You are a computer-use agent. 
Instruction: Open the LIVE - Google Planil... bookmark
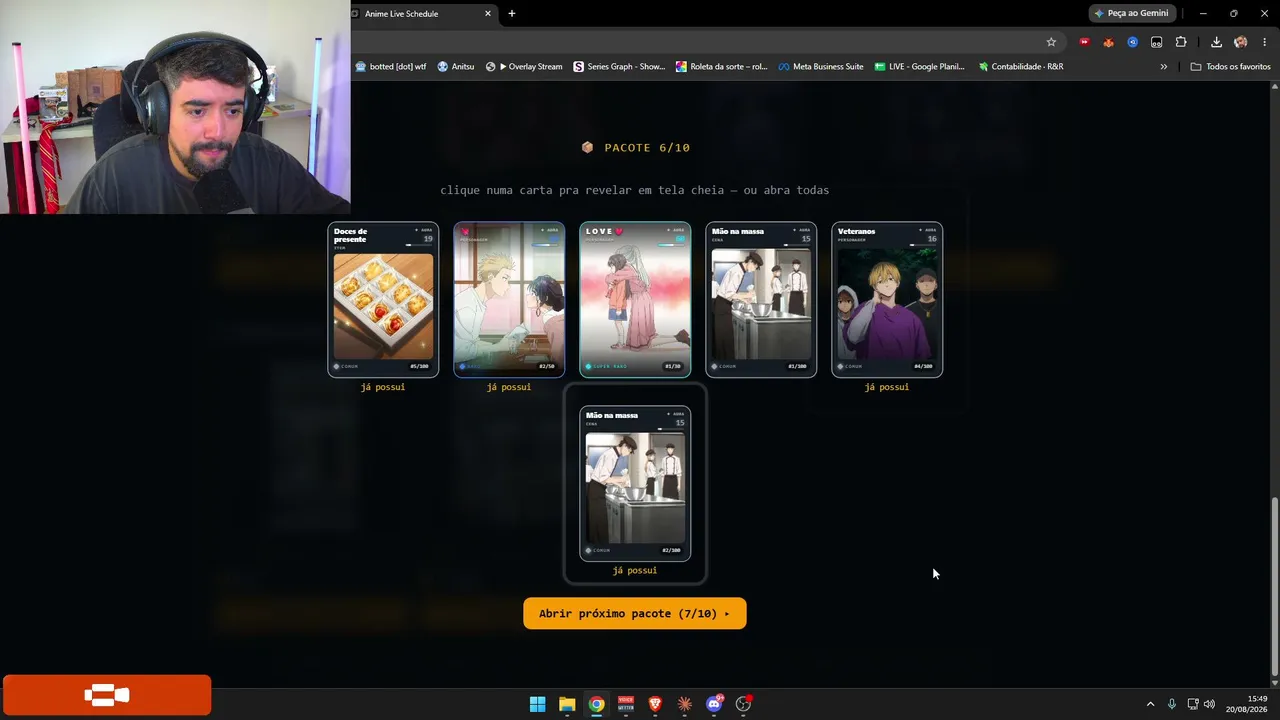919,67
